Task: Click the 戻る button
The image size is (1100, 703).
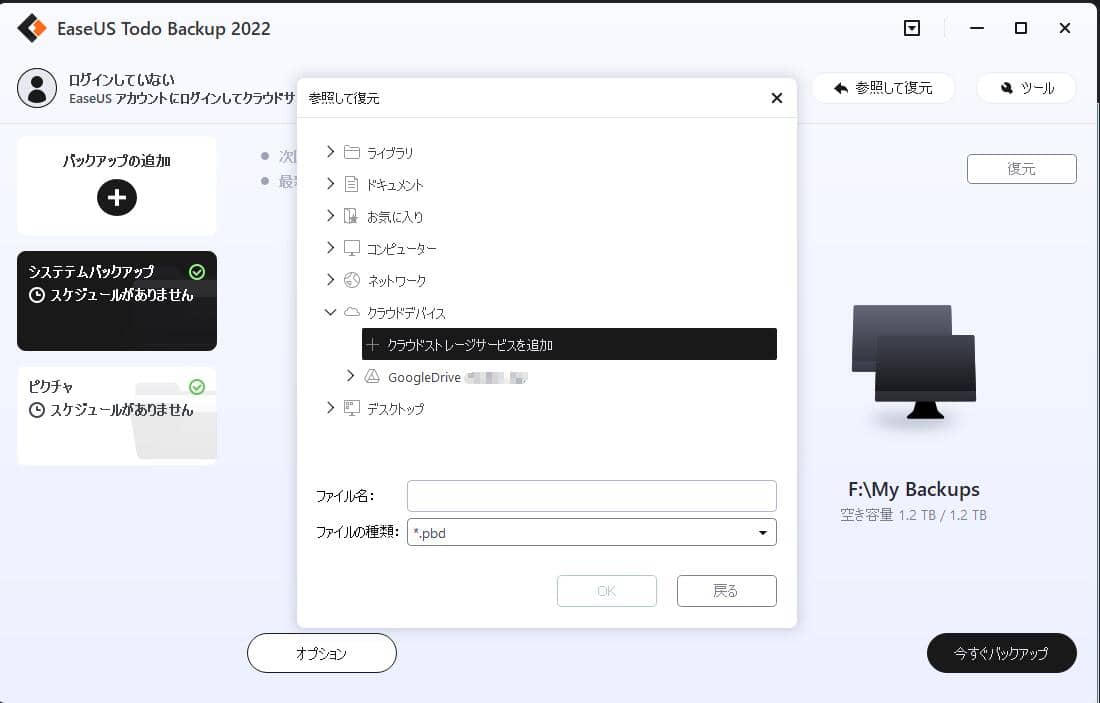Action: pos(727,591)
